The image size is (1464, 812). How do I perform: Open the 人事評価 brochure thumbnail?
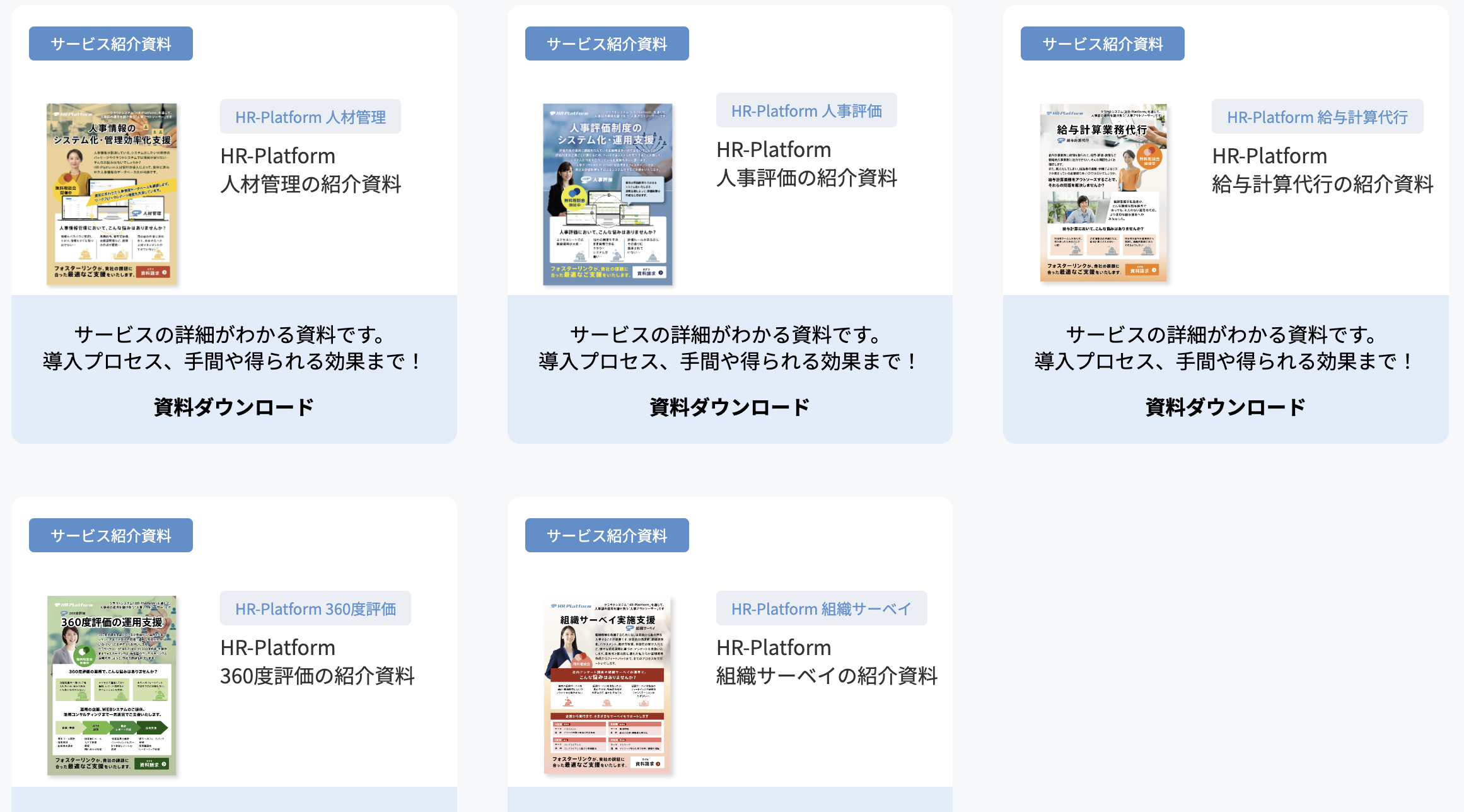pyautogui.click(x=608, y=194)
